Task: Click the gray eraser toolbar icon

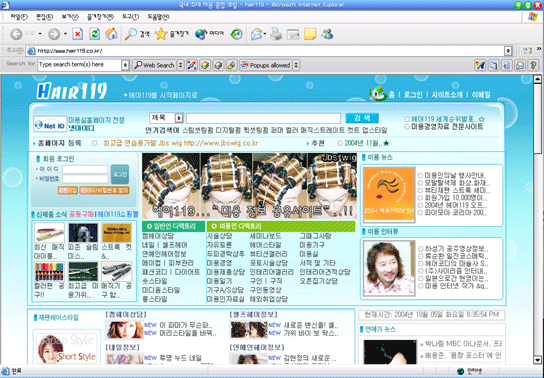Action: click(218, 65)
